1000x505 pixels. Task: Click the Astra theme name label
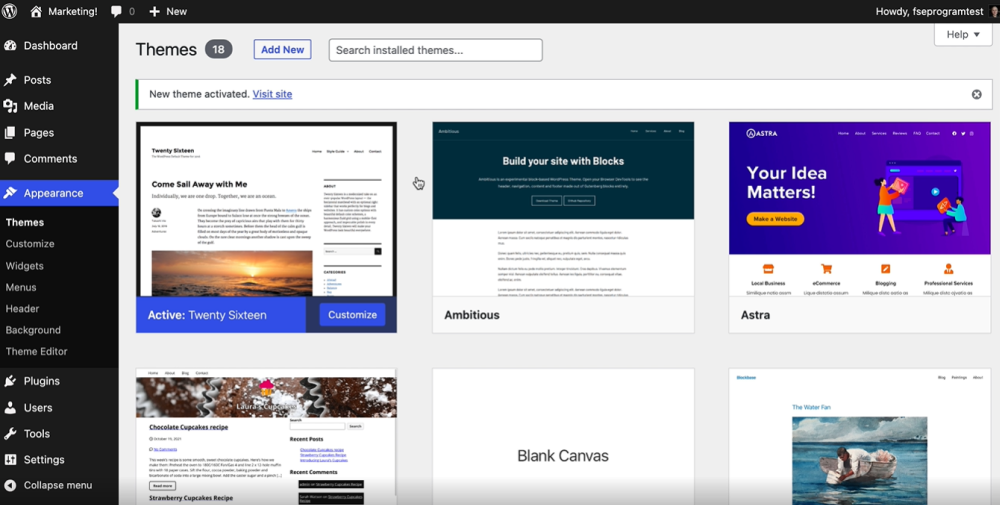click(755, 315)
